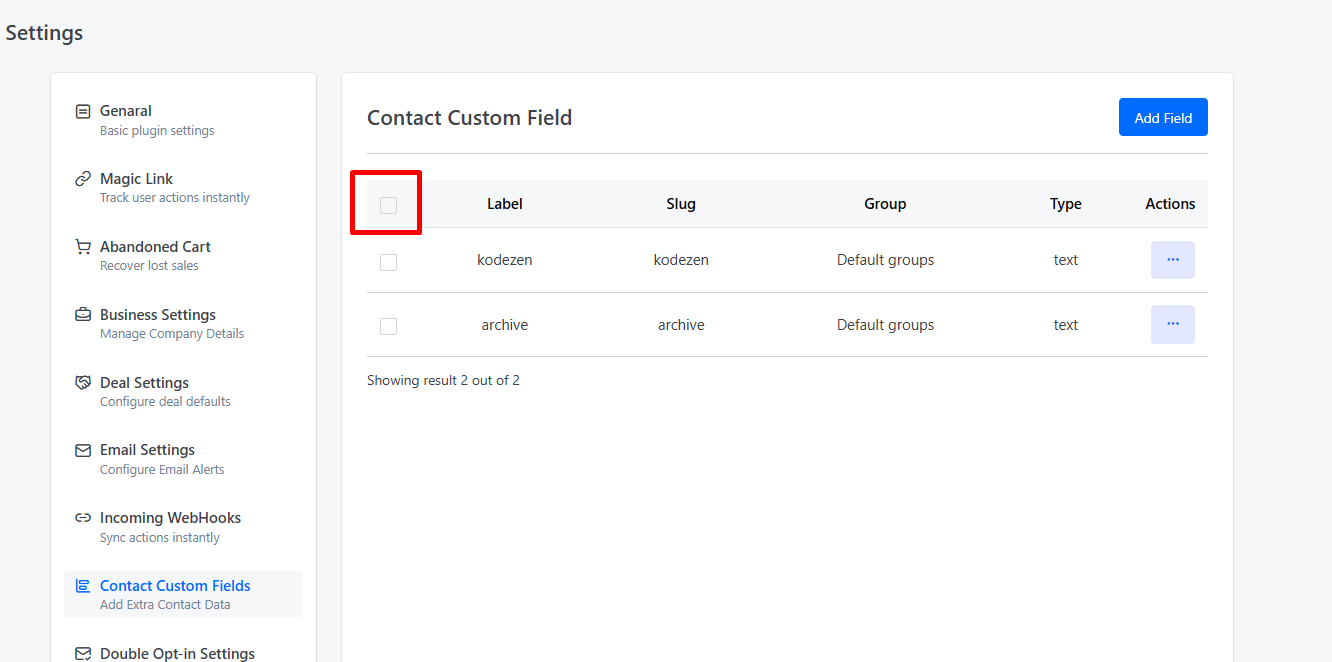Click 'Configure Email Alerts' subtitle
The image size is (1332, 662).
[162, 470]
